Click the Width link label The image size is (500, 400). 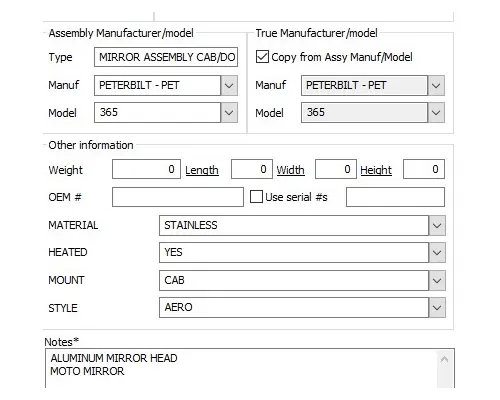(x=290, y=170)
